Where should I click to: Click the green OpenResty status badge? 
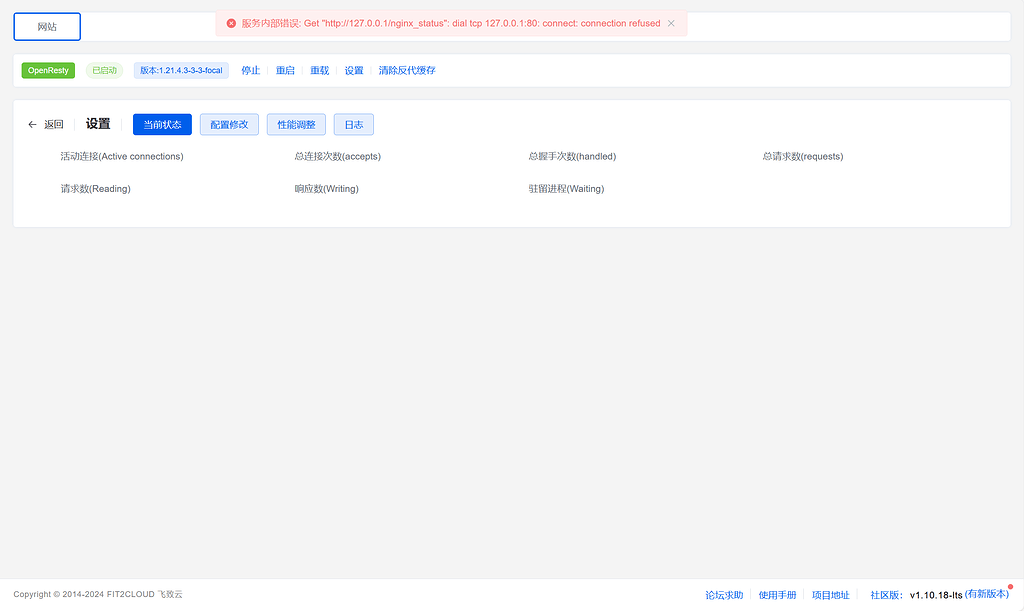[47, 70]
